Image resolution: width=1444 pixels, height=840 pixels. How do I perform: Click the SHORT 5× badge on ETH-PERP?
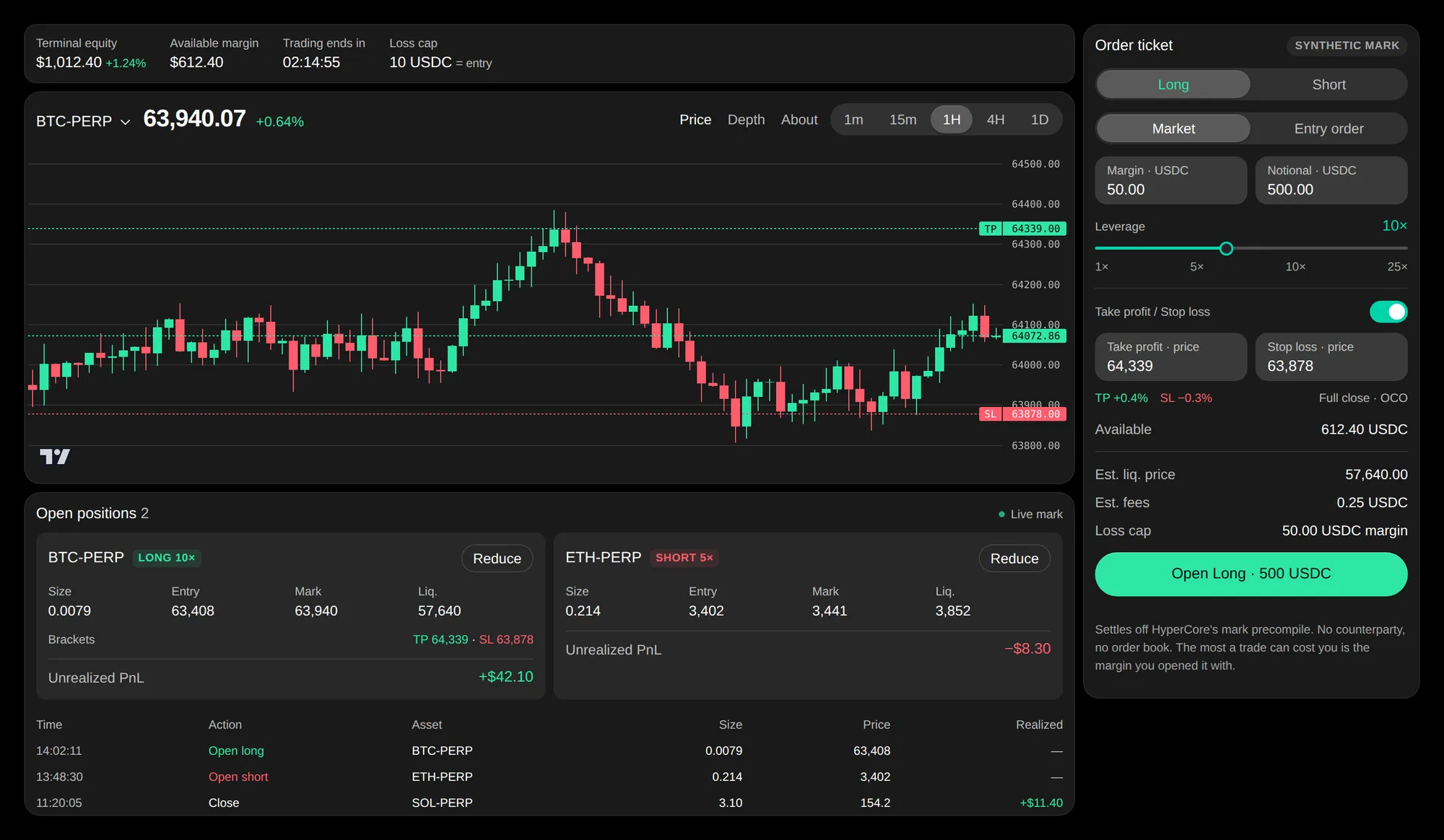coord(684,558)
